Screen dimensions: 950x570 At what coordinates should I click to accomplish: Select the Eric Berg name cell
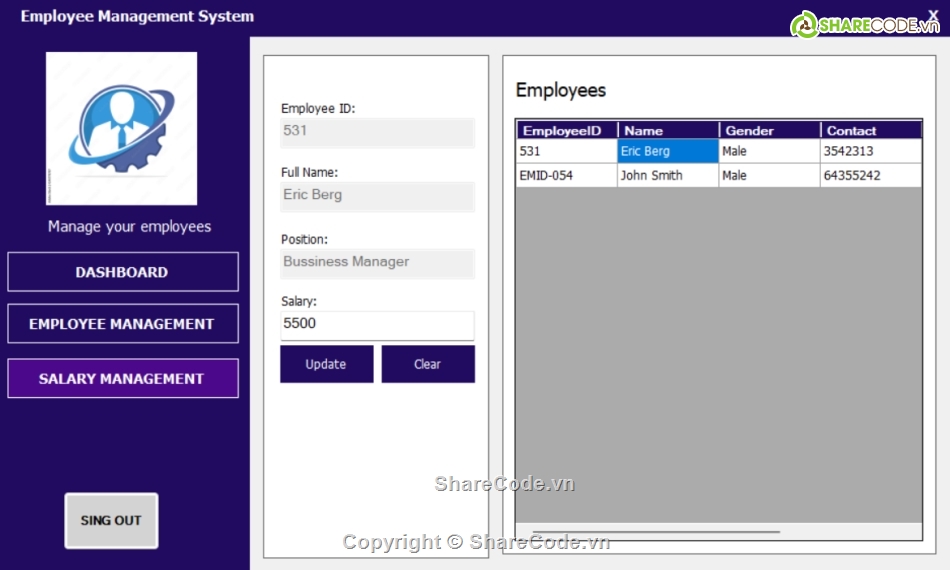click(668, 151)
